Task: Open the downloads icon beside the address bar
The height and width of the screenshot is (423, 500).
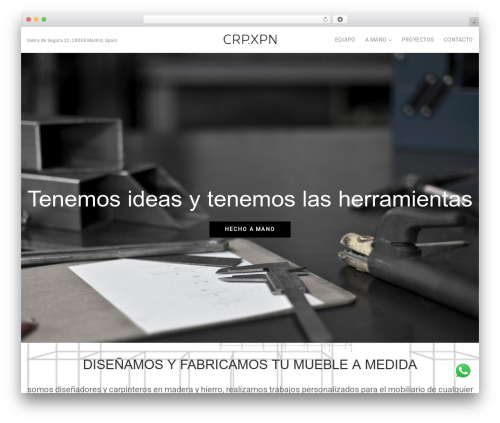Action: pyautogui.click(x=340, y=20)
